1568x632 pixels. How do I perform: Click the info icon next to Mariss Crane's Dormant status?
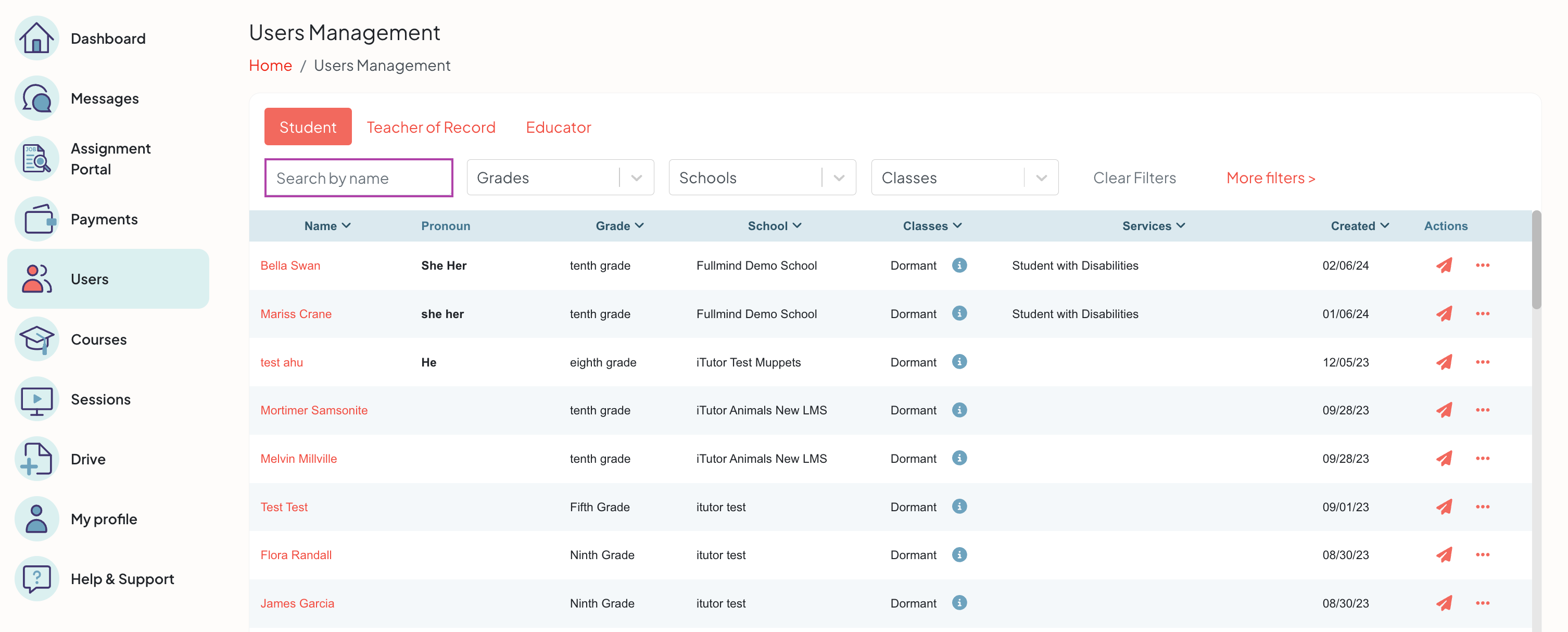coord(959,313)
